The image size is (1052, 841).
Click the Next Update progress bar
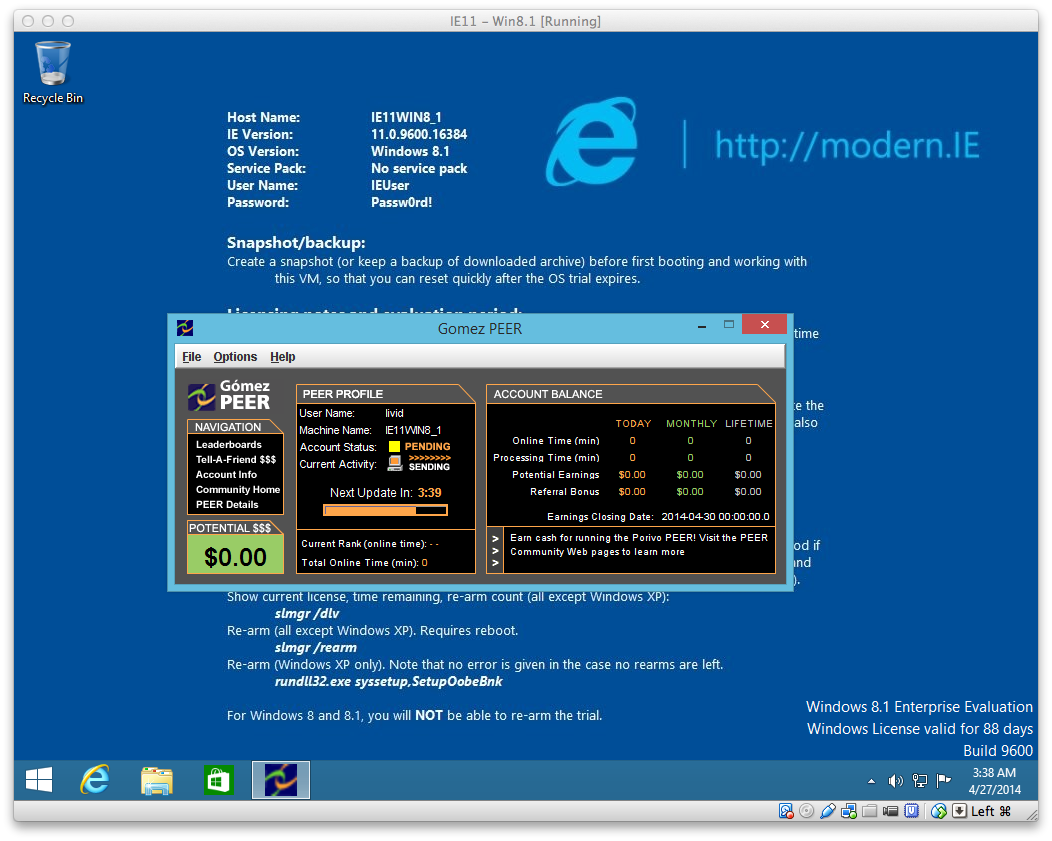(386, 510)
